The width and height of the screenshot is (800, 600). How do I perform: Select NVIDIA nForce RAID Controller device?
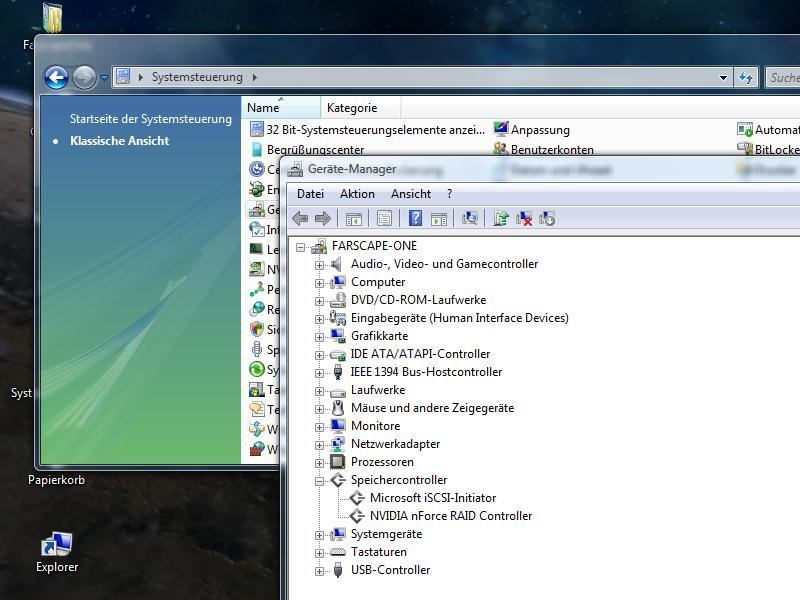point(451,516)
